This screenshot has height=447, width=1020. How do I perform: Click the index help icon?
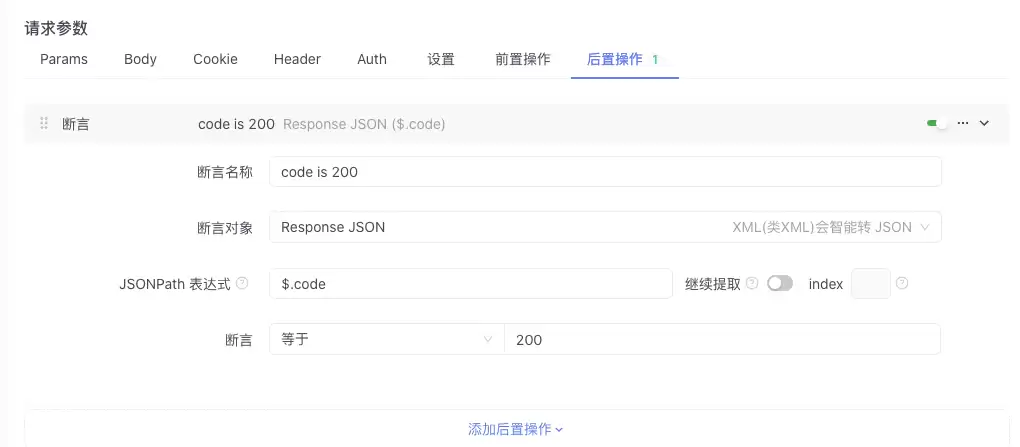(x=902, y=283)
